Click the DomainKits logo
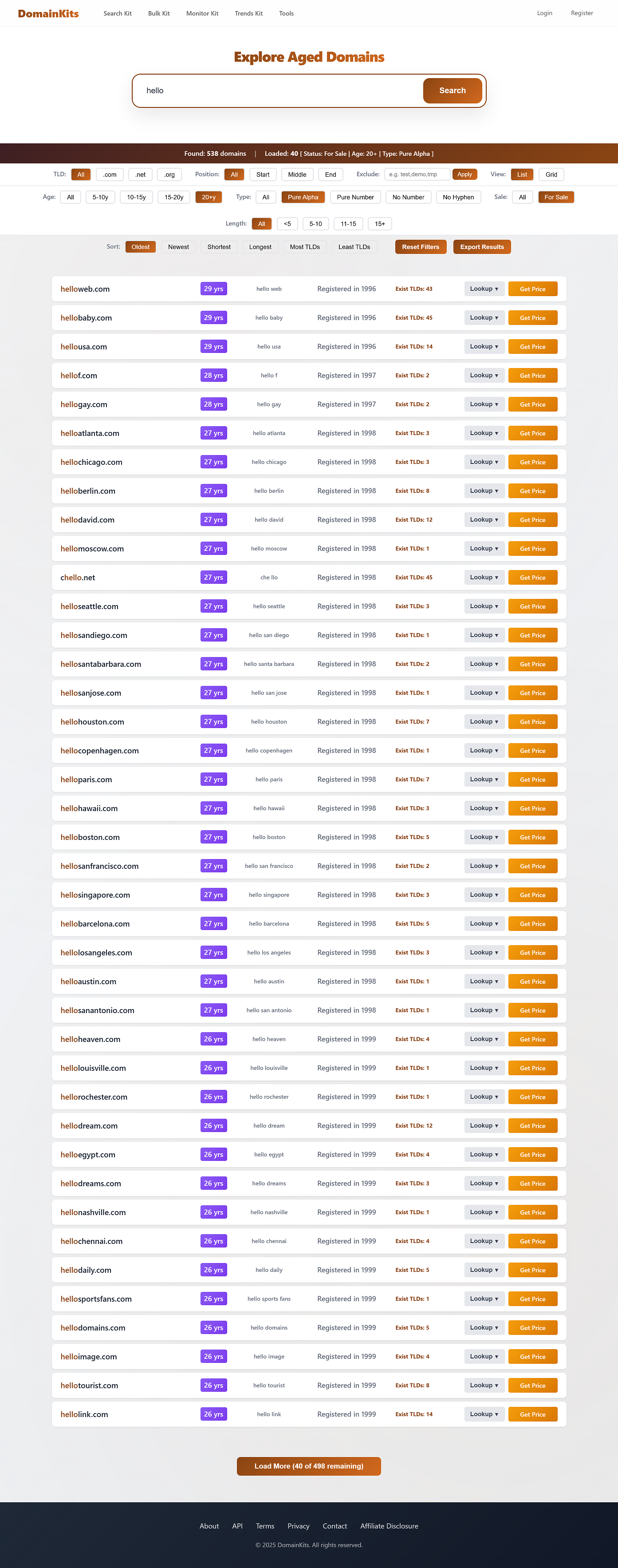This screenshot has width=618, height=1568. pyautogui.click(x=48, y=13)
